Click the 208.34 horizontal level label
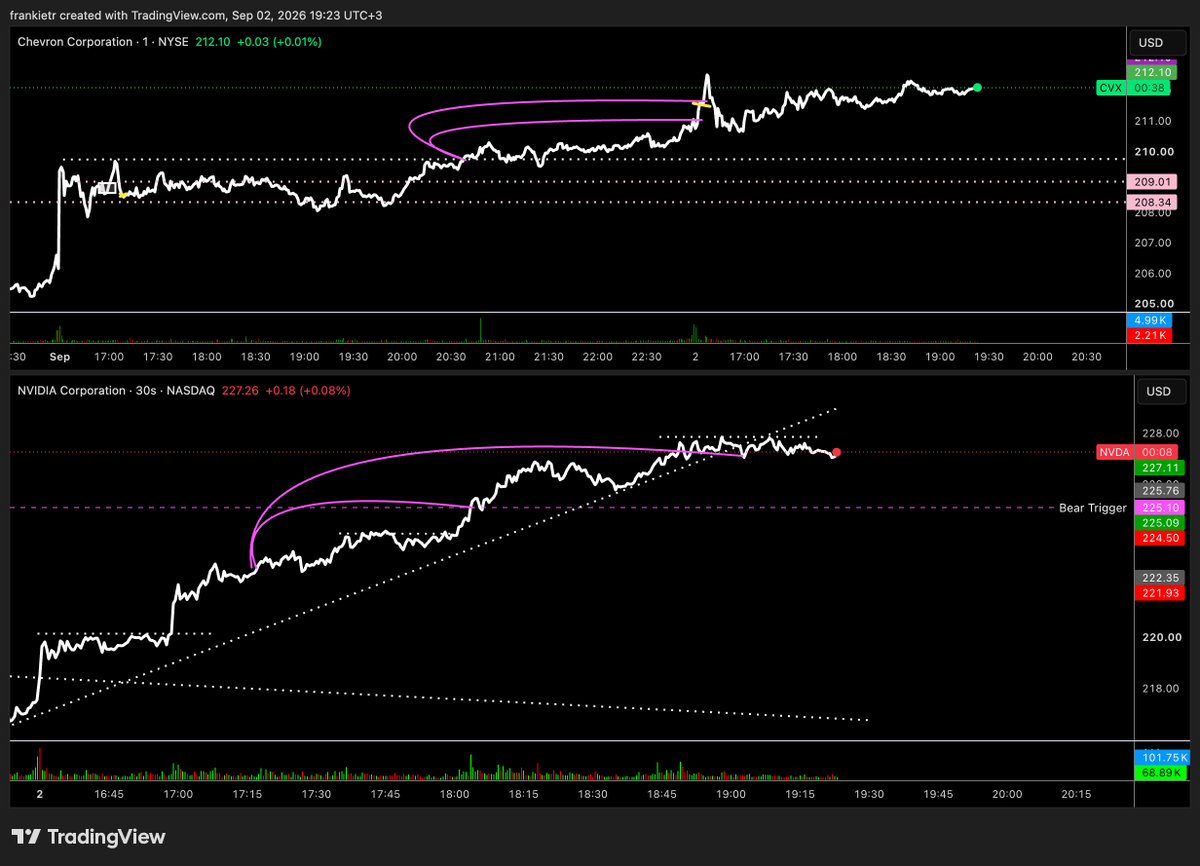This screenshot has height=866, width=1200. [1154, 203]
